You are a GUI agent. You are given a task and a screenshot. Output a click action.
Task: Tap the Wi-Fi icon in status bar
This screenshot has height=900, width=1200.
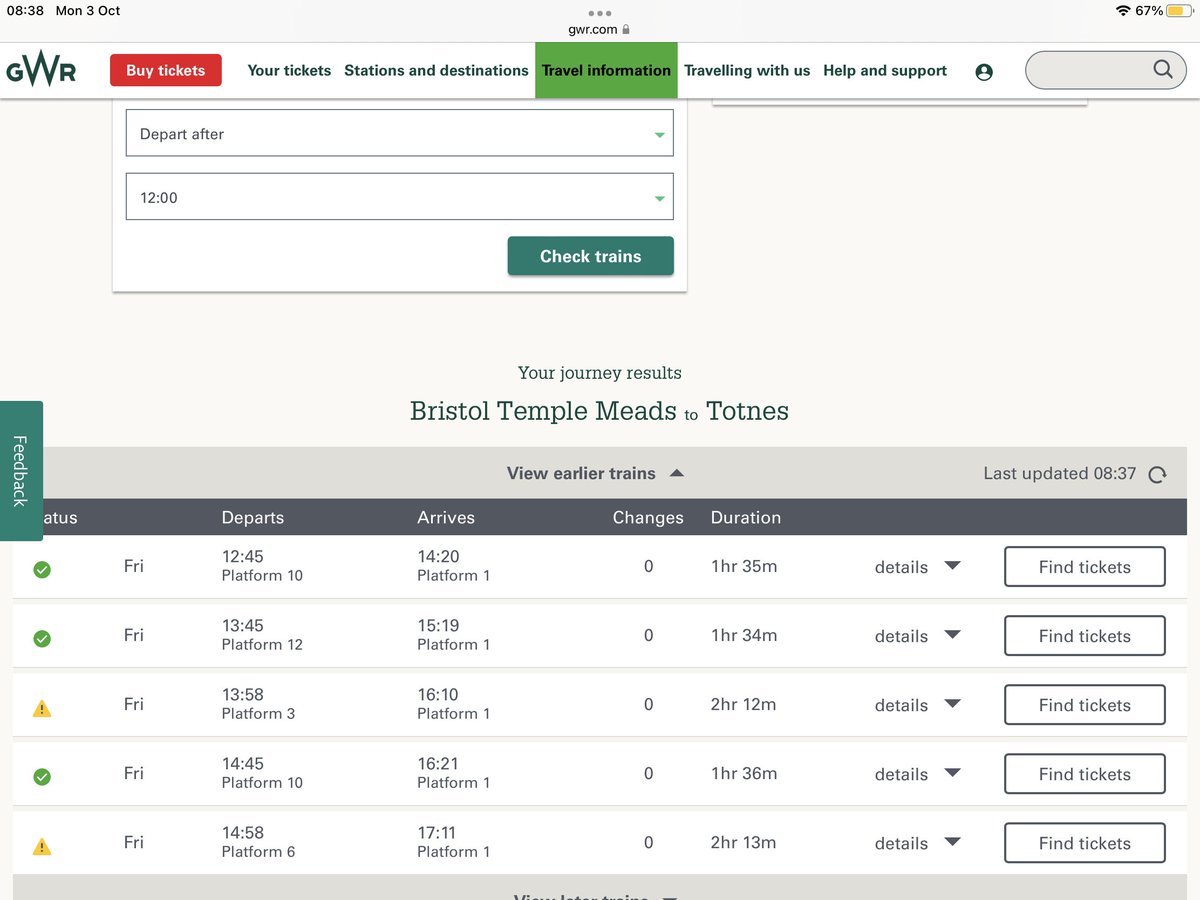point(1124,11)
